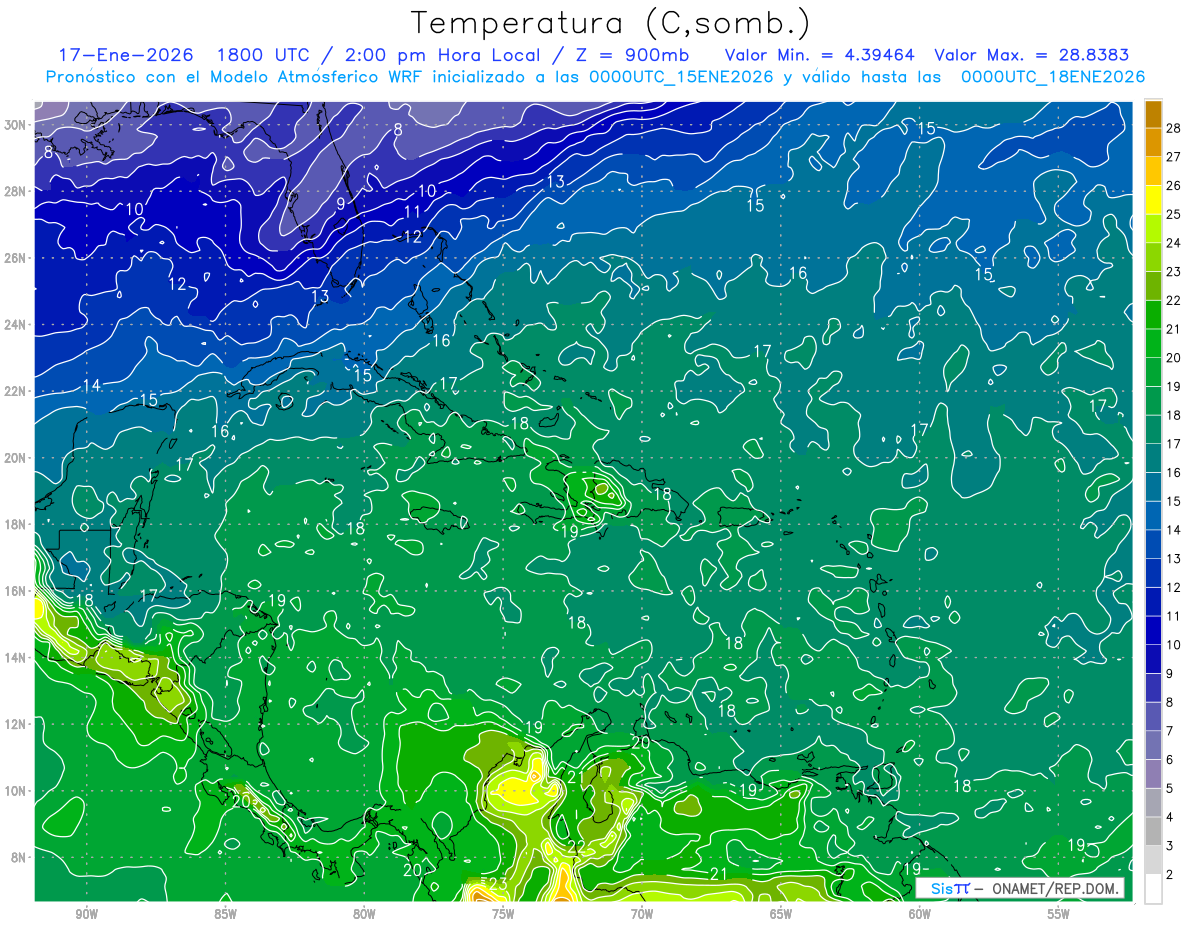Click the '11' contour label on the map
1200x927 pixels.
[x=412, y=212]
